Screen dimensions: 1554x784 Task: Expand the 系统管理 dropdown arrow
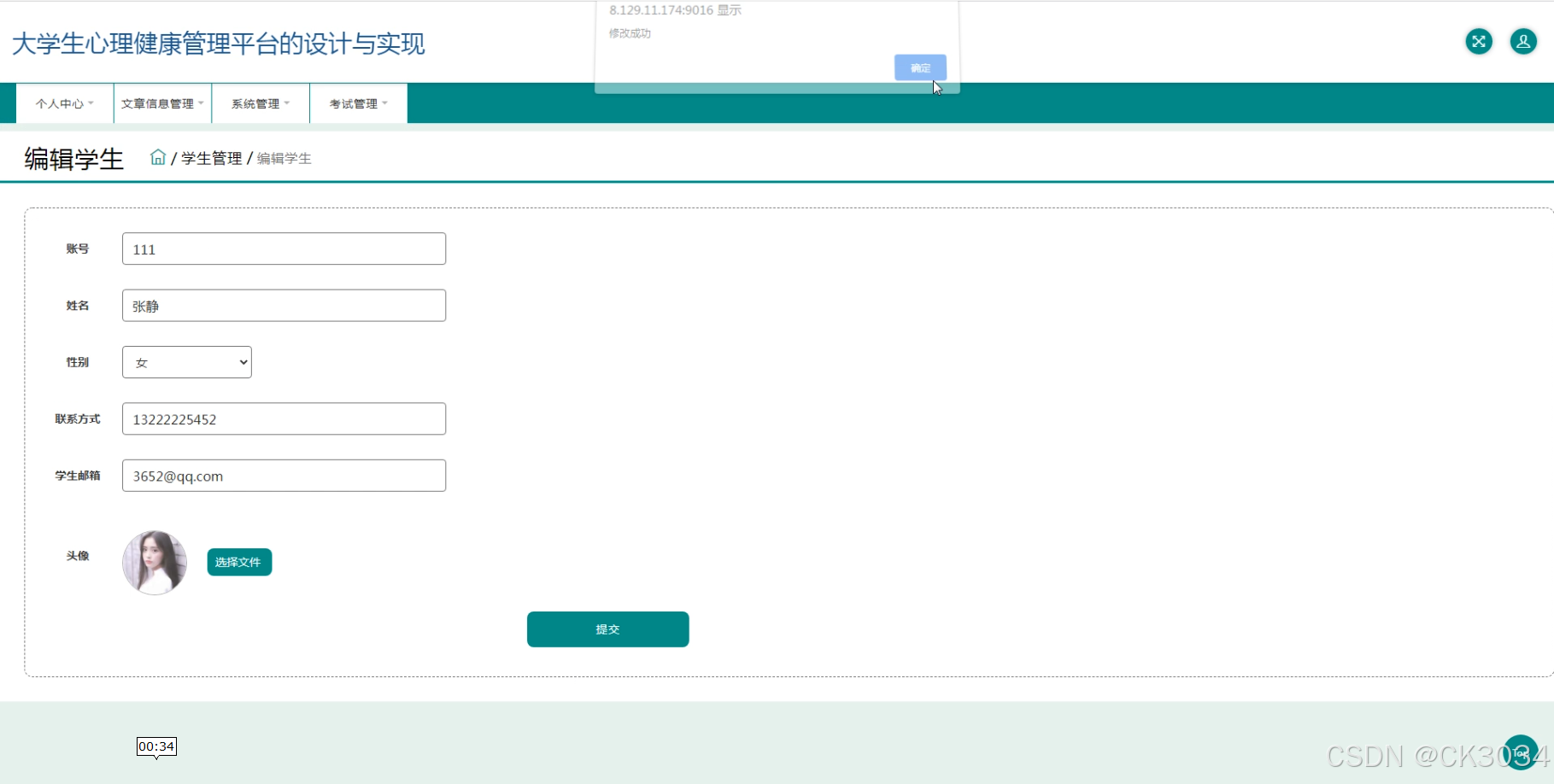tap(289, 103)
